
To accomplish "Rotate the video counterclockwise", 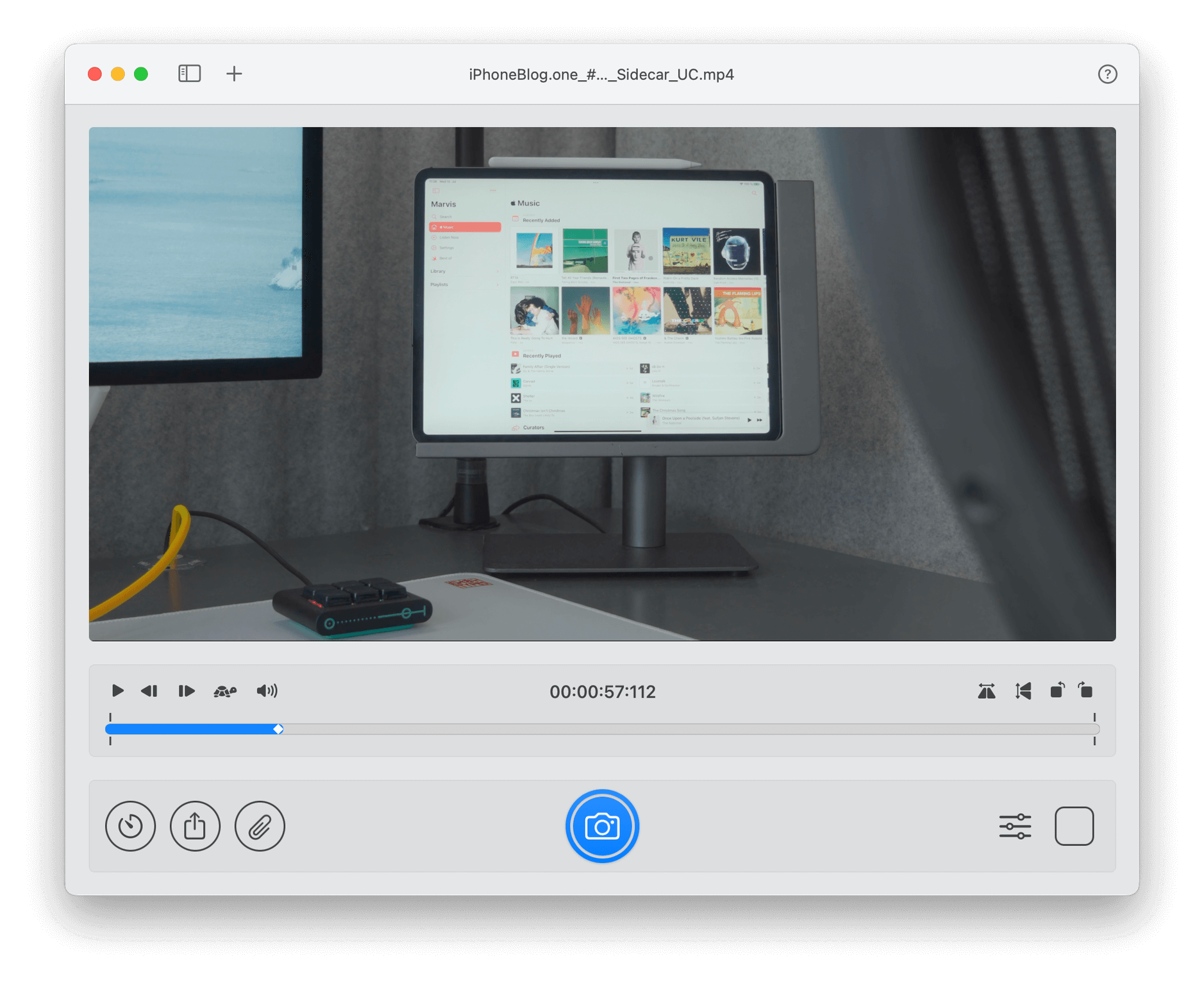I will coord(1057,690).
